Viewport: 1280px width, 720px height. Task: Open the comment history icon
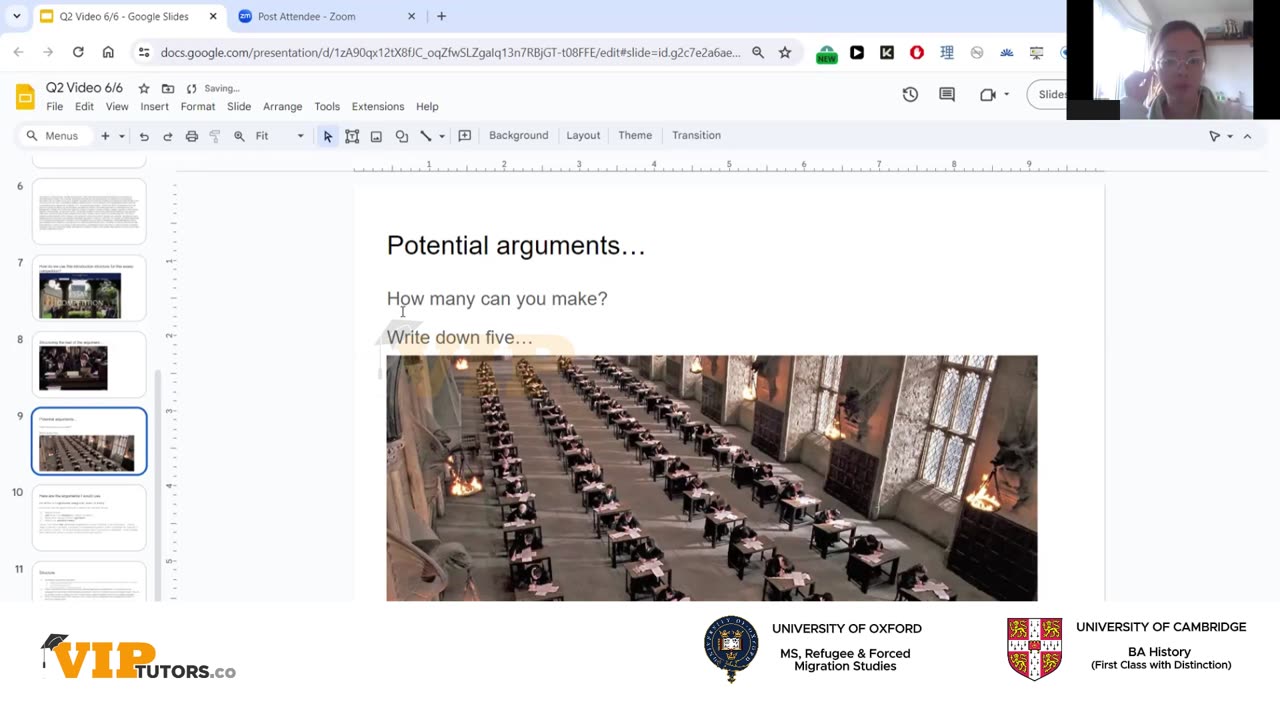pyautogui.click(x=947, y=95)
